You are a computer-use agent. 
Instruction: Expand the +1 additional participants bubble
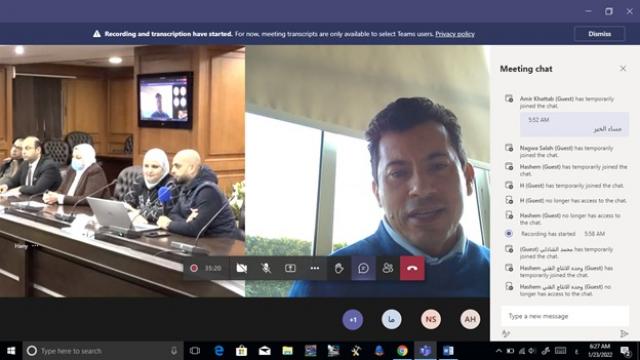pos(353,320)
